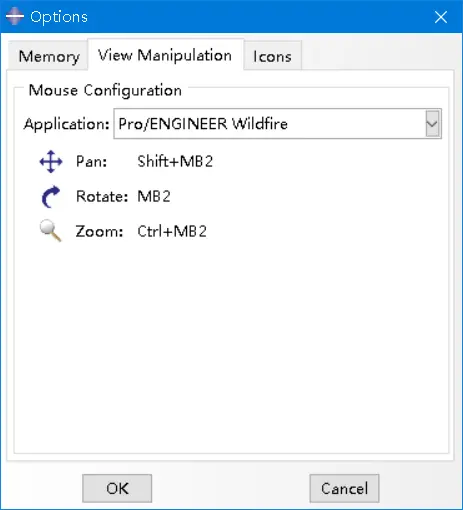This screenshot has height=510, width=463.
Task: Confirm settings with the OK button
Action: [117, 488]
